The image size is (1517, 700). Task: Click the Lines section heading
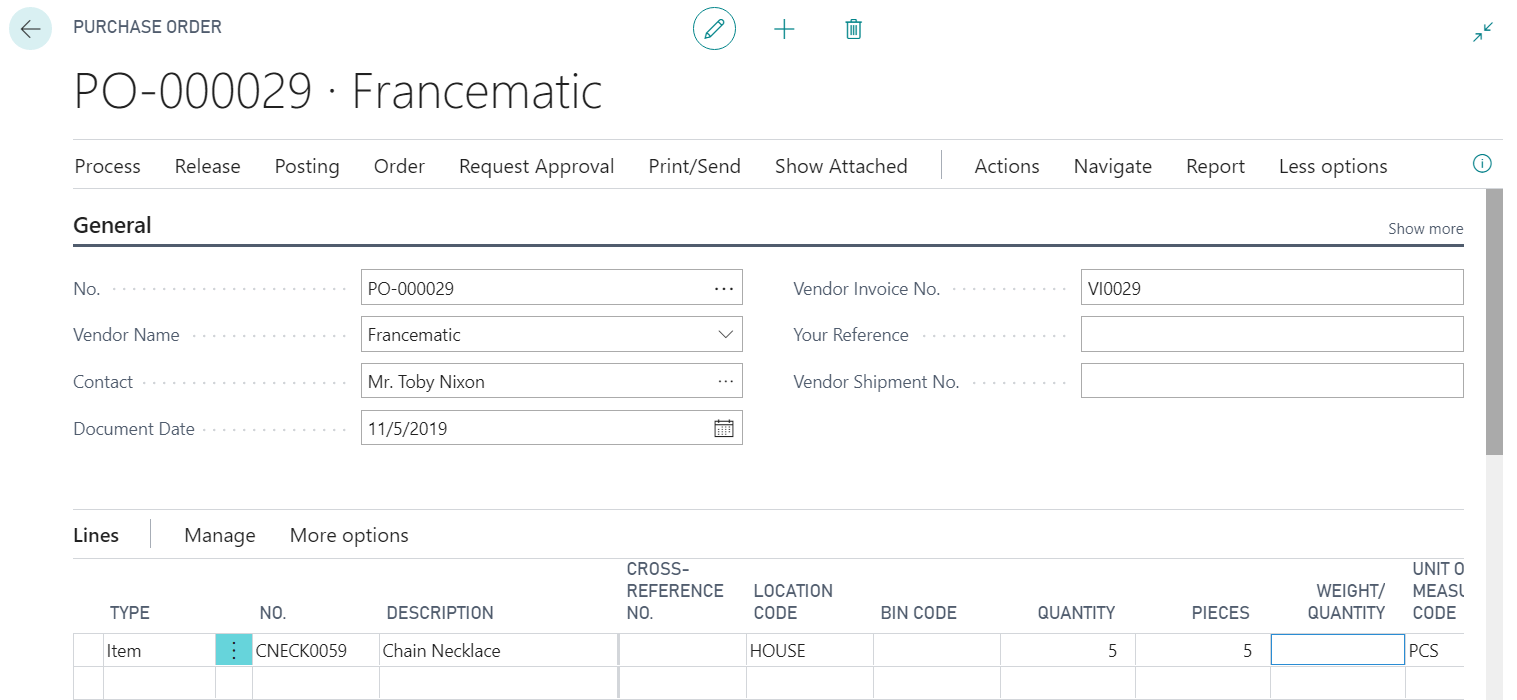point(96,535)
